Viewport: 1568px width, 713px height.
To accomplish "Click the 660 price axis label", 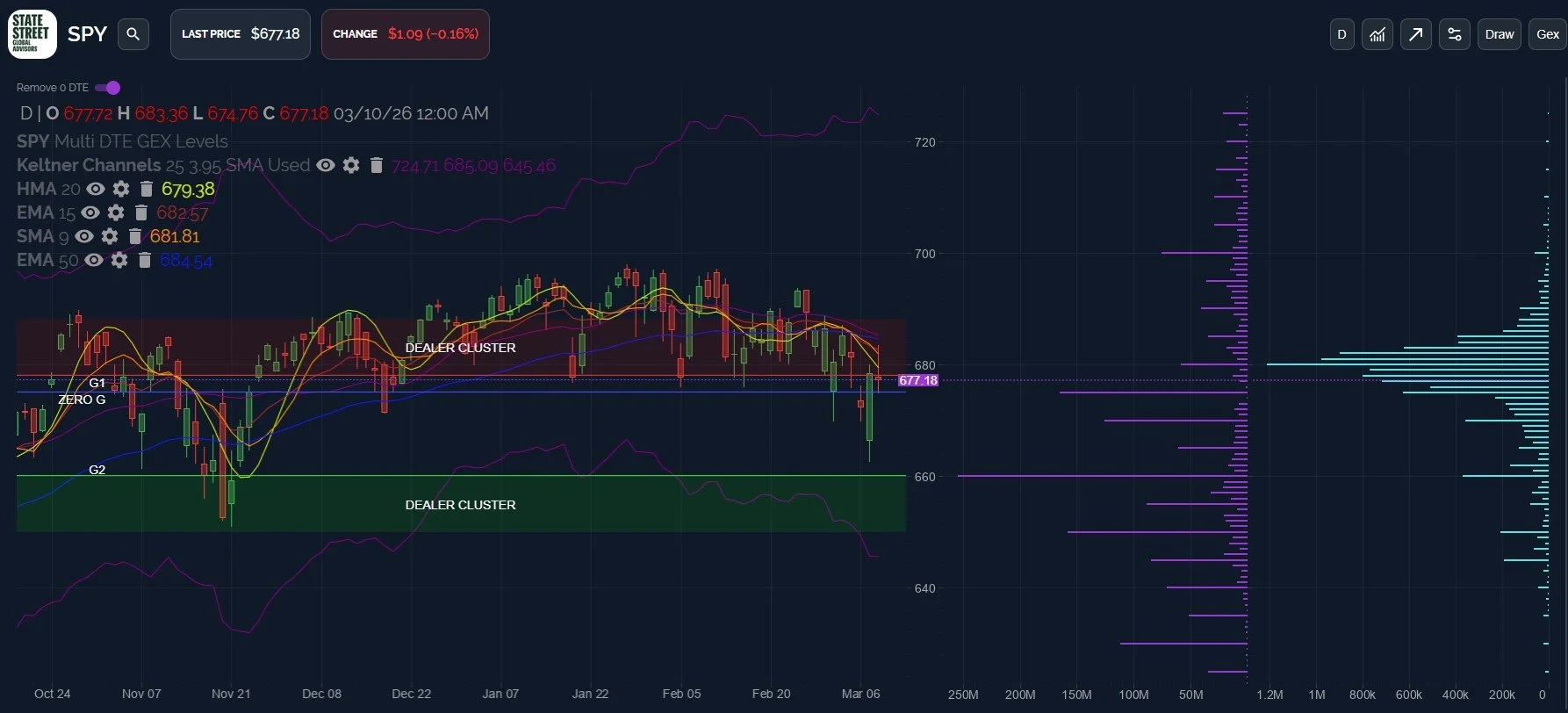I will pos(925,477).
